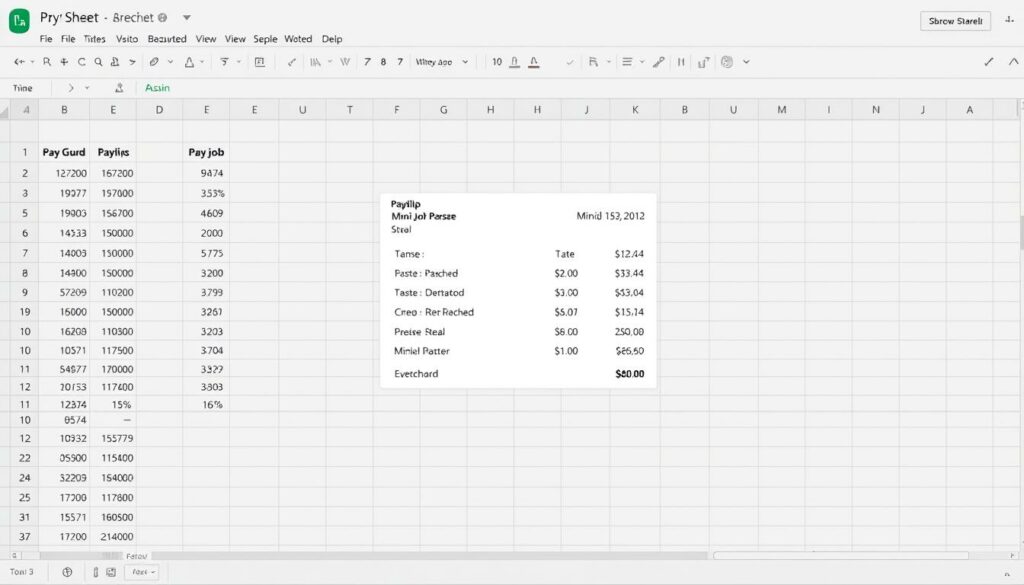1024x585 pixels.
Task: Click the round globe icon in toolbar
Action: [727, 62]
